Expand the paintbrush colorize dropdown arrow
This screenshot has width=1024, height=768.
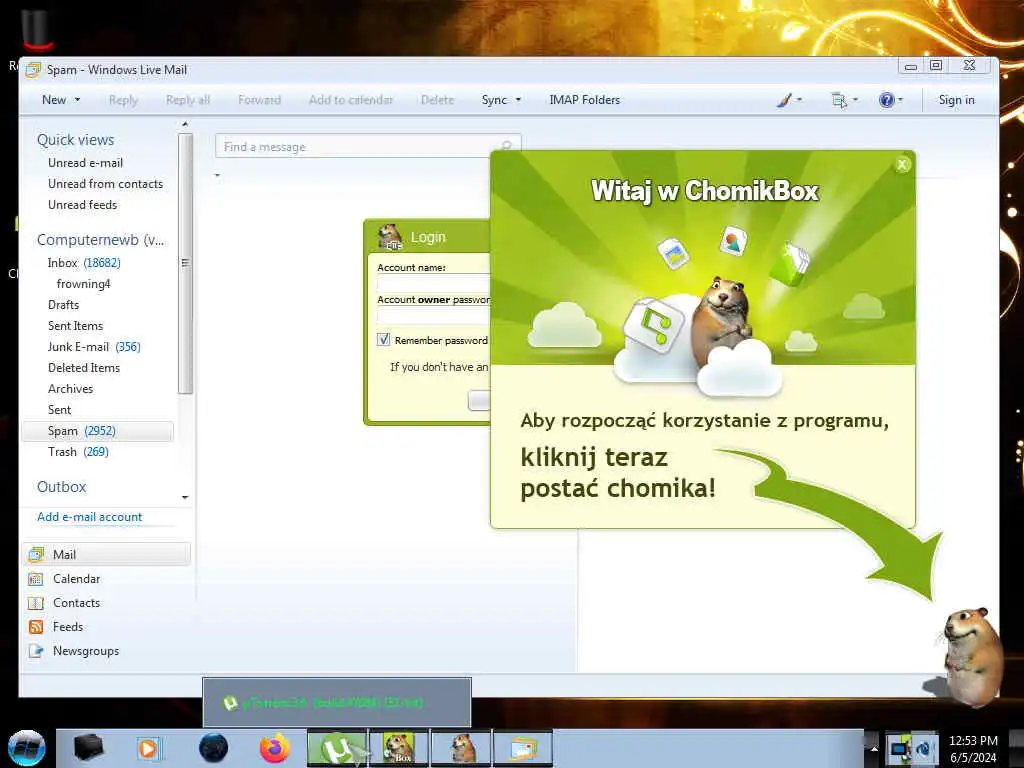coord(800,100)
